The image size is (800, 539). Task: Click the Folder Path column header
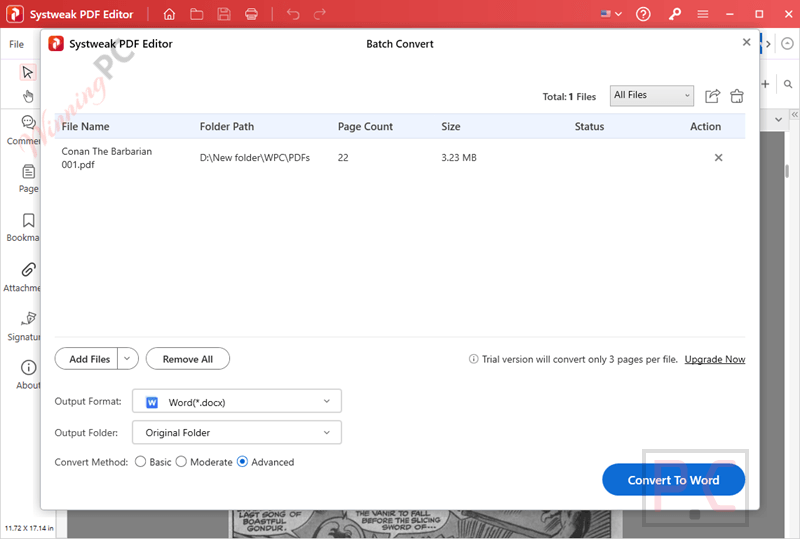[x=227, y=127]
